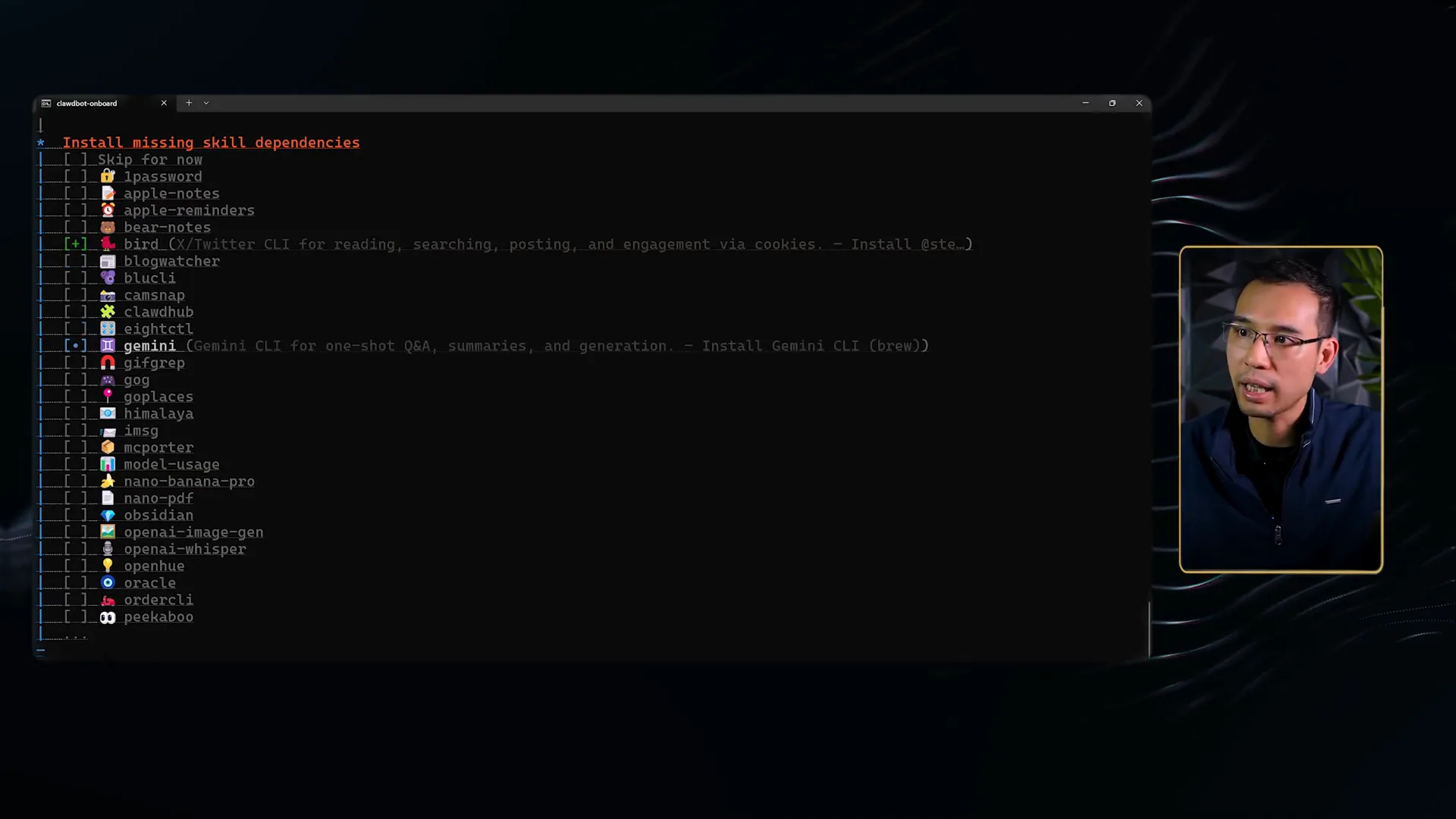Image resolution: width=1456 pixels, height=819 pixels.
Task: Toggle the highlighted gemini checkbox
Action: pyautogui.click(x=75, y=346)
